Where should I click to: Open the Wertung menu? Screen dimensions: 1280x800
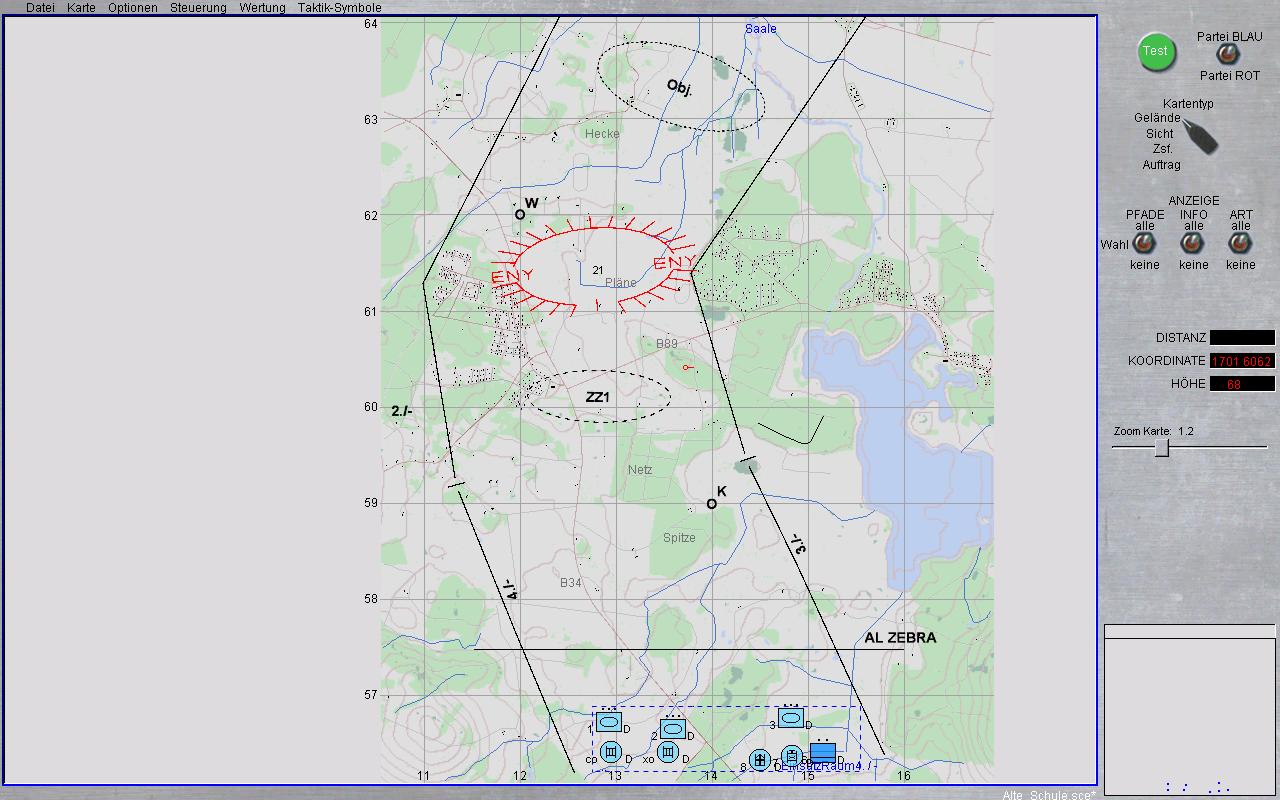click(x=262, y=7)
